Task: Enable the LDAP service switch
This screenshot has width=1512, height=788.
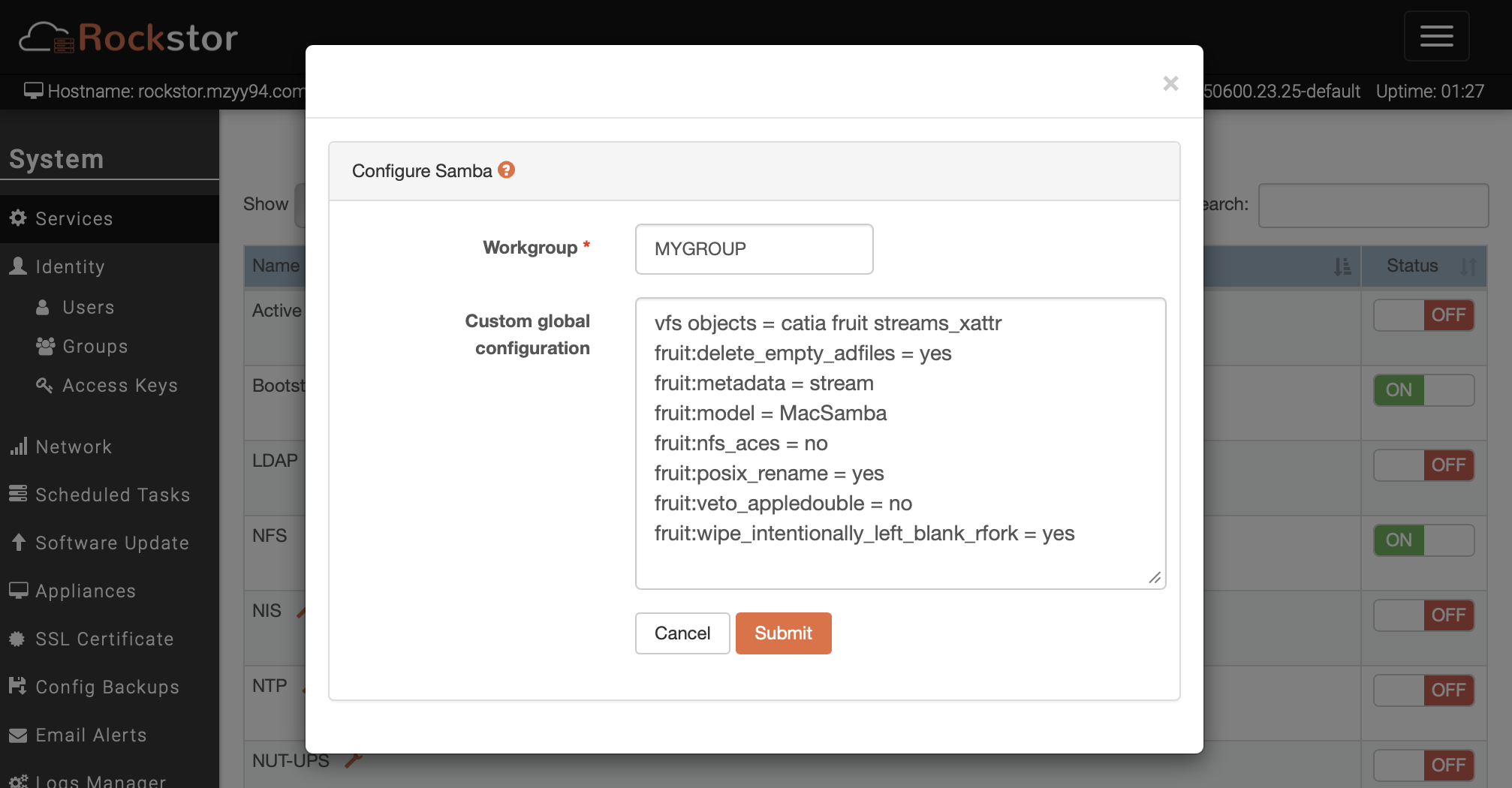Action: (1423, 465)
